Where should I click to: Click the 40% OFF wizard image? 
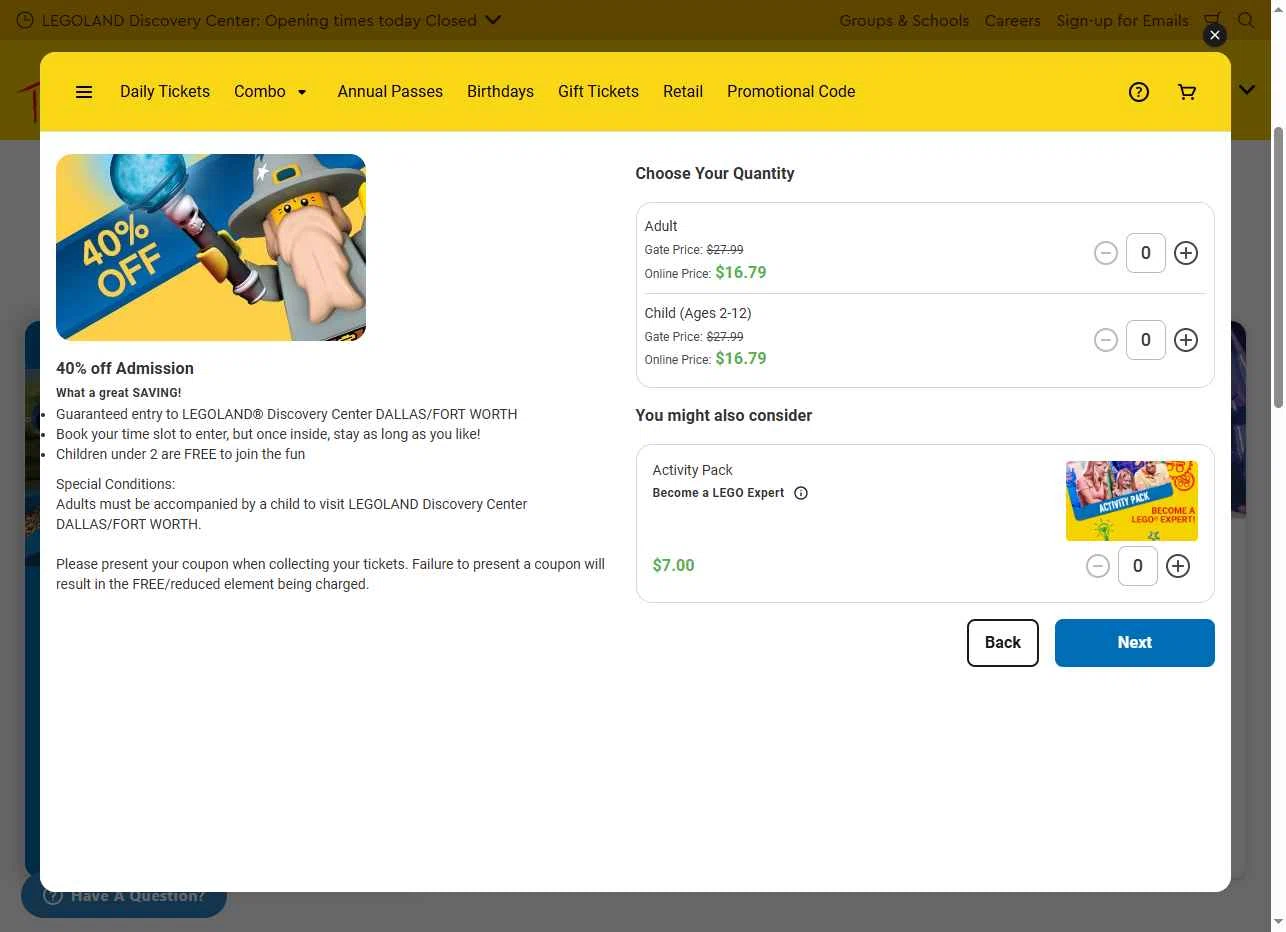pos(211,247)
